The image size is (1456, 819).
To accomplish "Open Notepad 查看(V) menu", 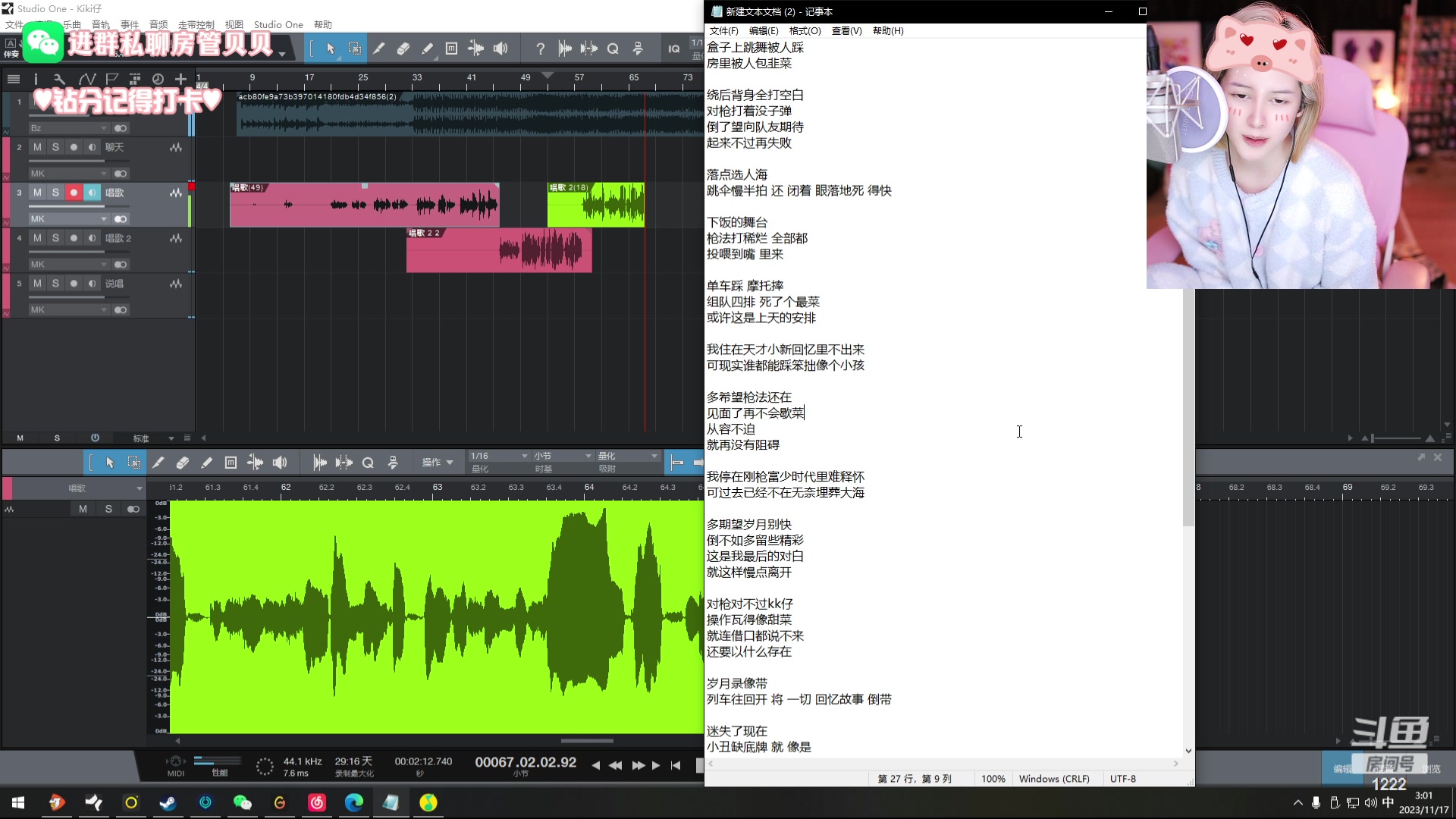I will (x=846, y=31).
